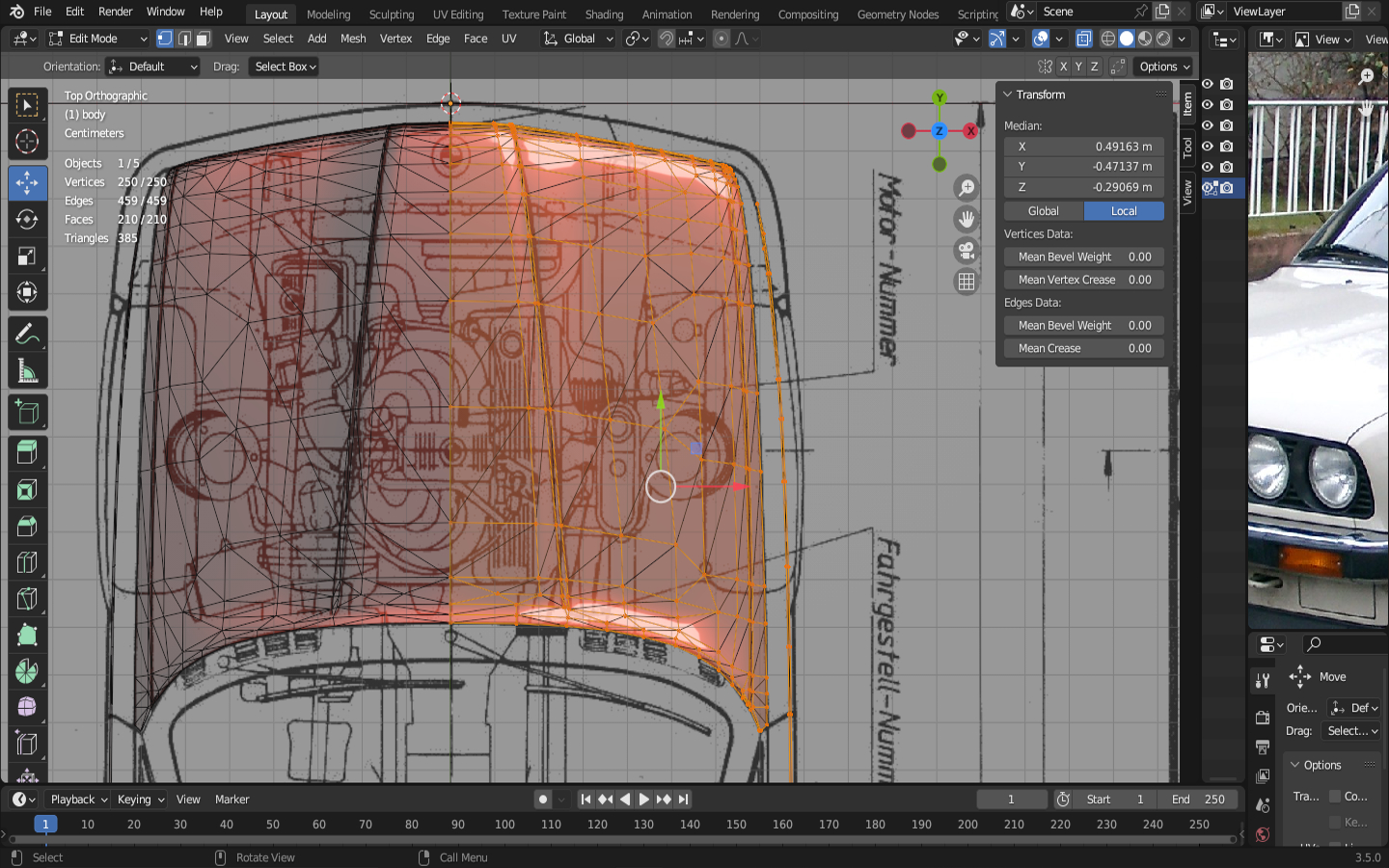The image size is (1389, 868).
Task: Select the Scale tool
Action: 27,257
